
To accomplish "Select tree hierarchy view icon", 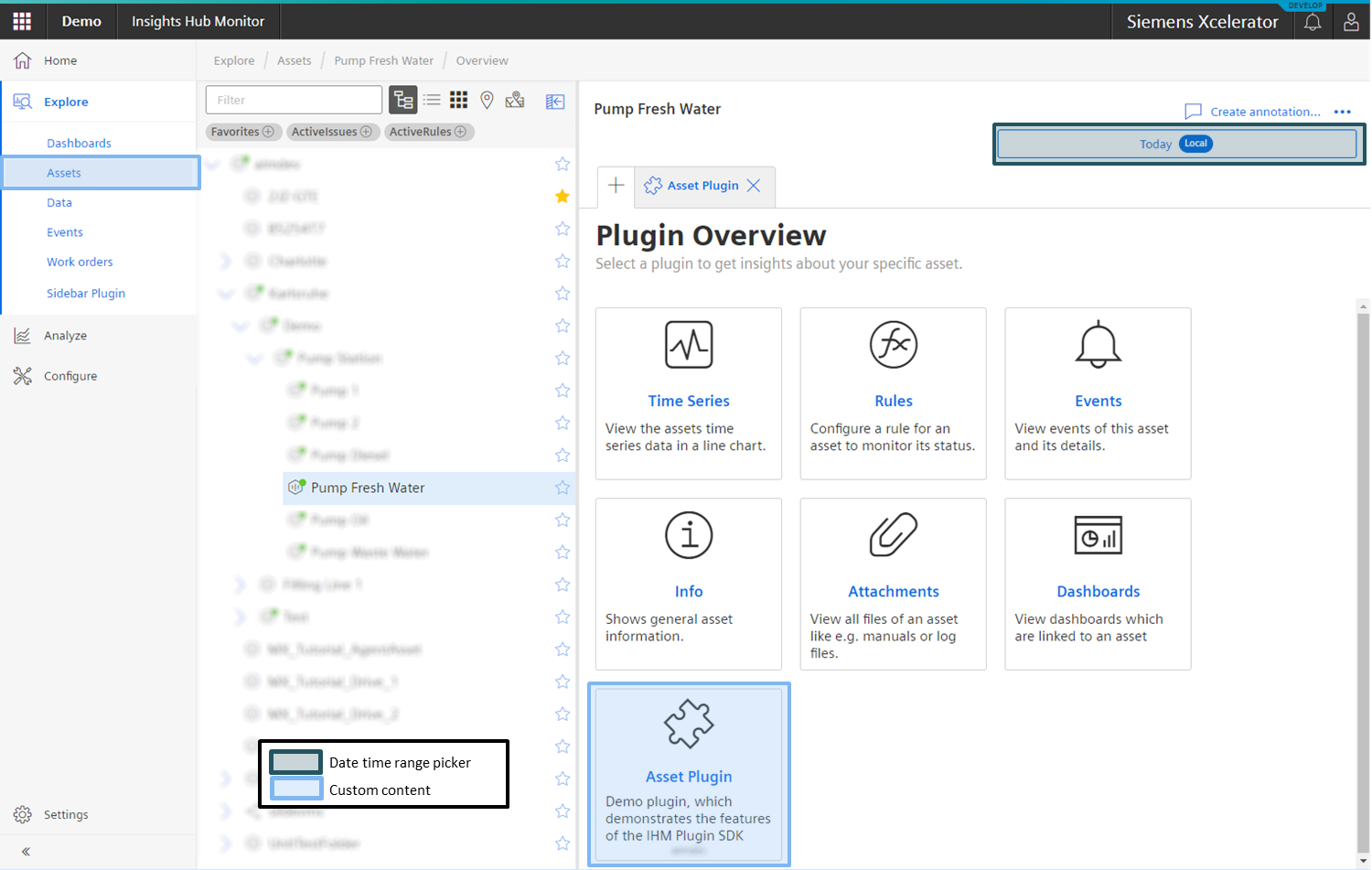I will [x=403, y=100].
